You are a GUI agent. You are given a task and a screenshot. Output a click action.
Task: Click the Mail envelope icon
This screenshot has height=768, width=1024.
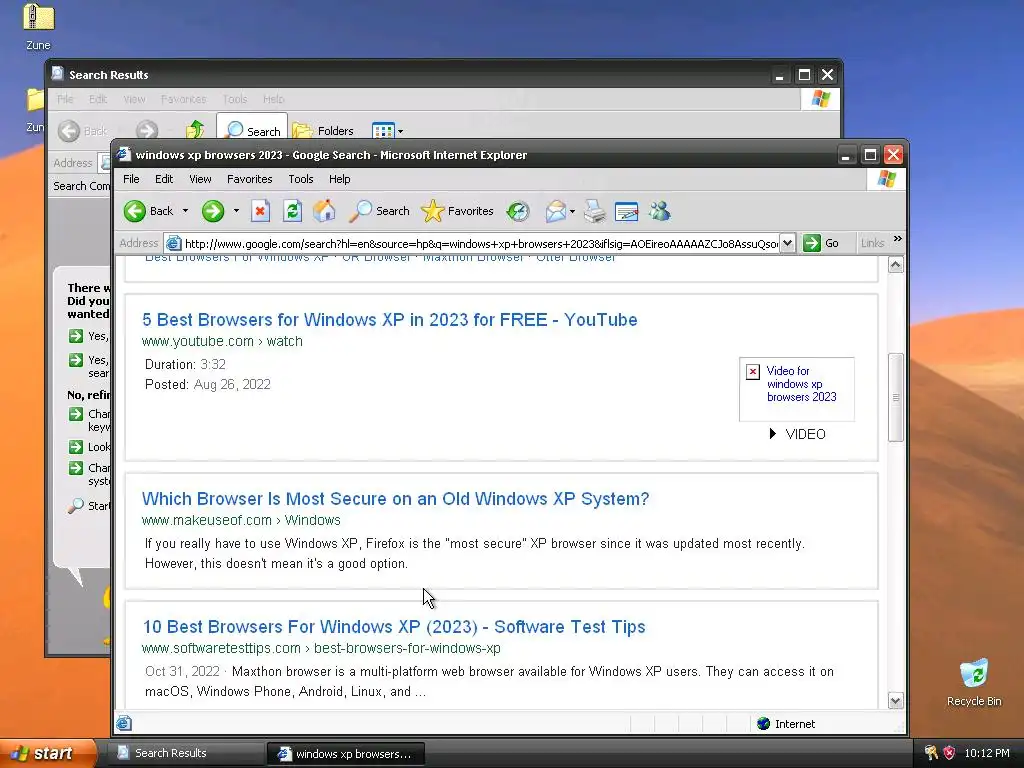[x=556, y=211]
